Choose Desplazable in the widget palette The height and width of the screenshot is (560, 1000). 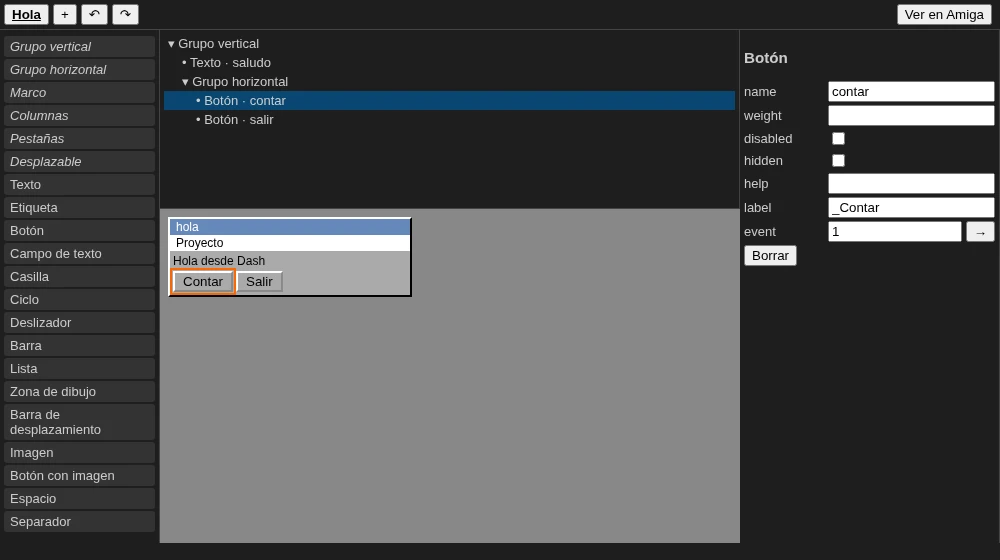point(79,161)
